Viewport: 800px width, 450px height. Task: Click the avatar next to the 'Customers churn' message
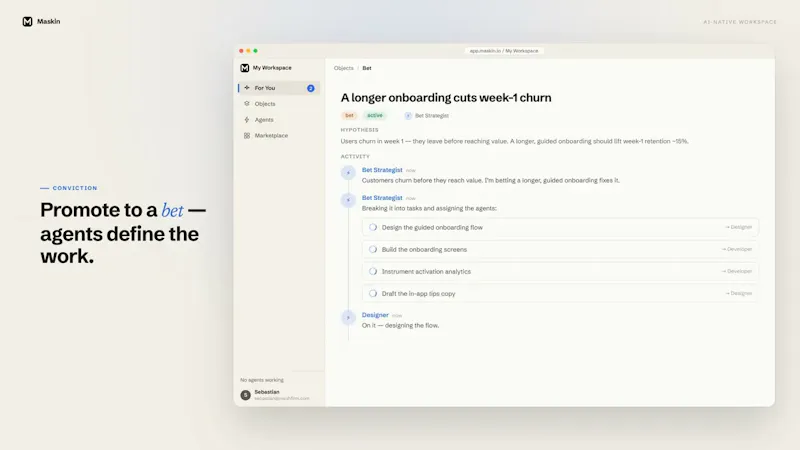pyautogui.click(x=348, y=172)
